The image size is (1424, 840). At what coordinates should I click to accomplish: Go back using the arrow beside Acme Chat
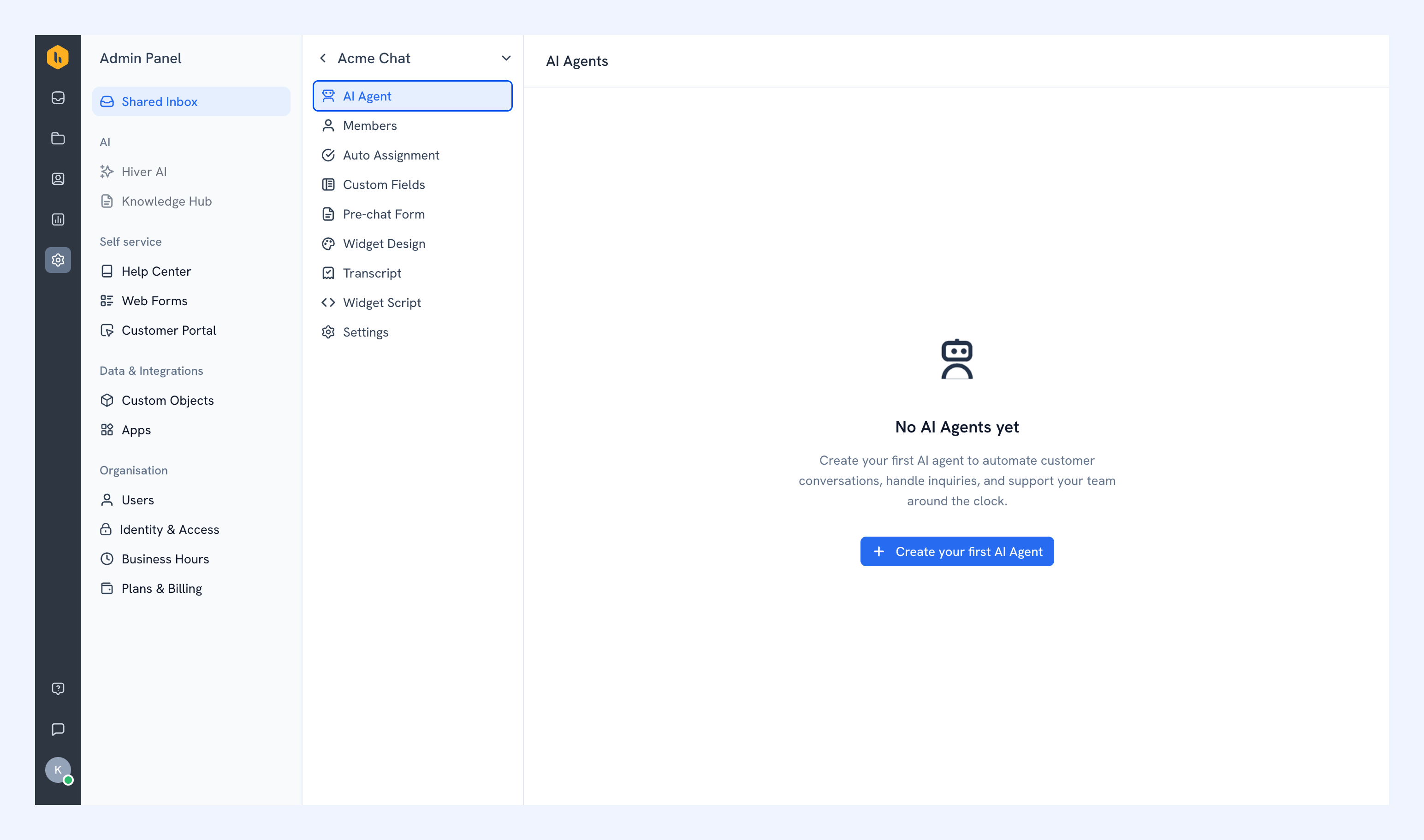click(323, 58)
